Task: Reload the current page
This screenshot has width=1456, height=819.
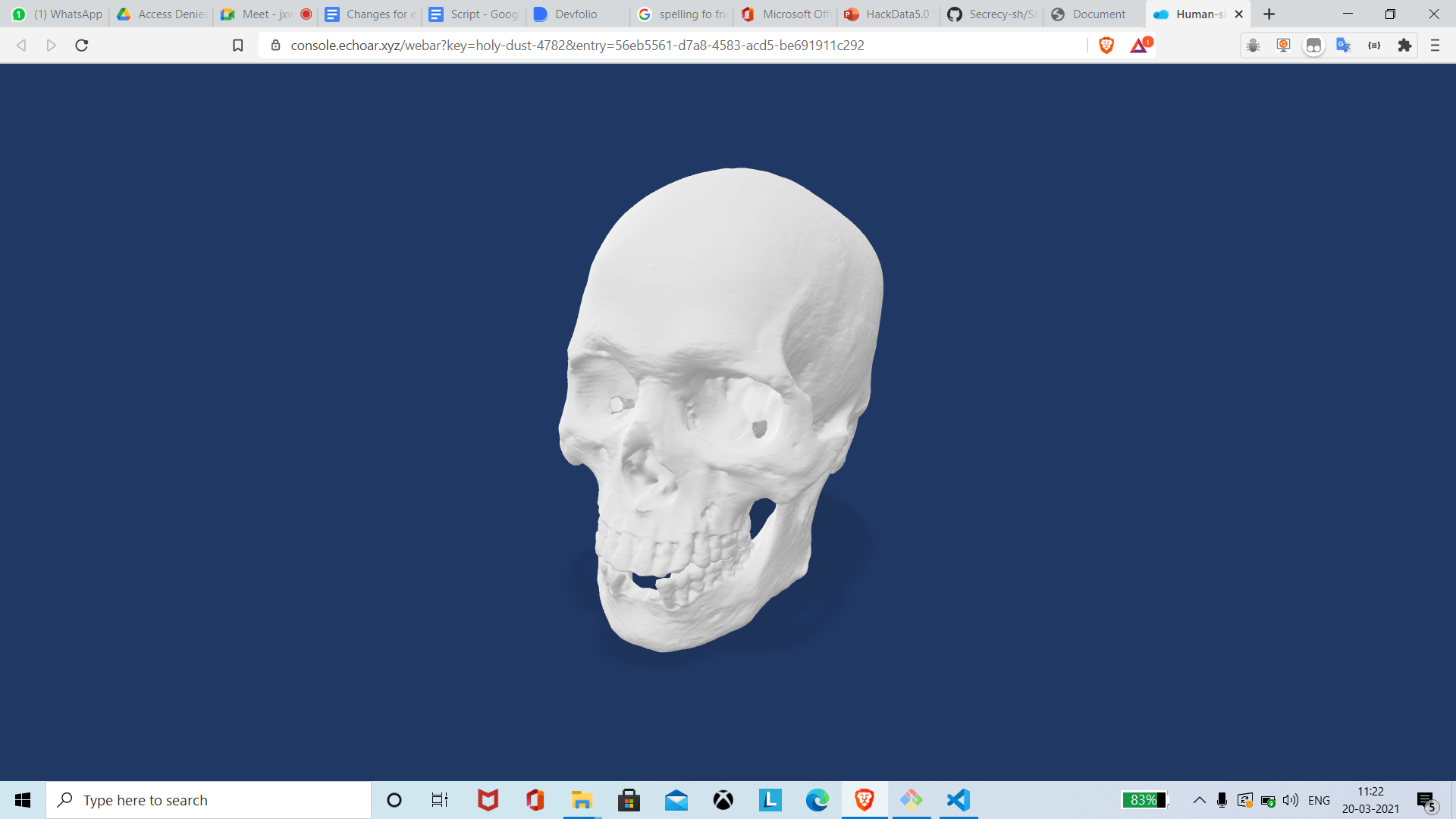Action: pyautogui.click(x=82, y=45)
